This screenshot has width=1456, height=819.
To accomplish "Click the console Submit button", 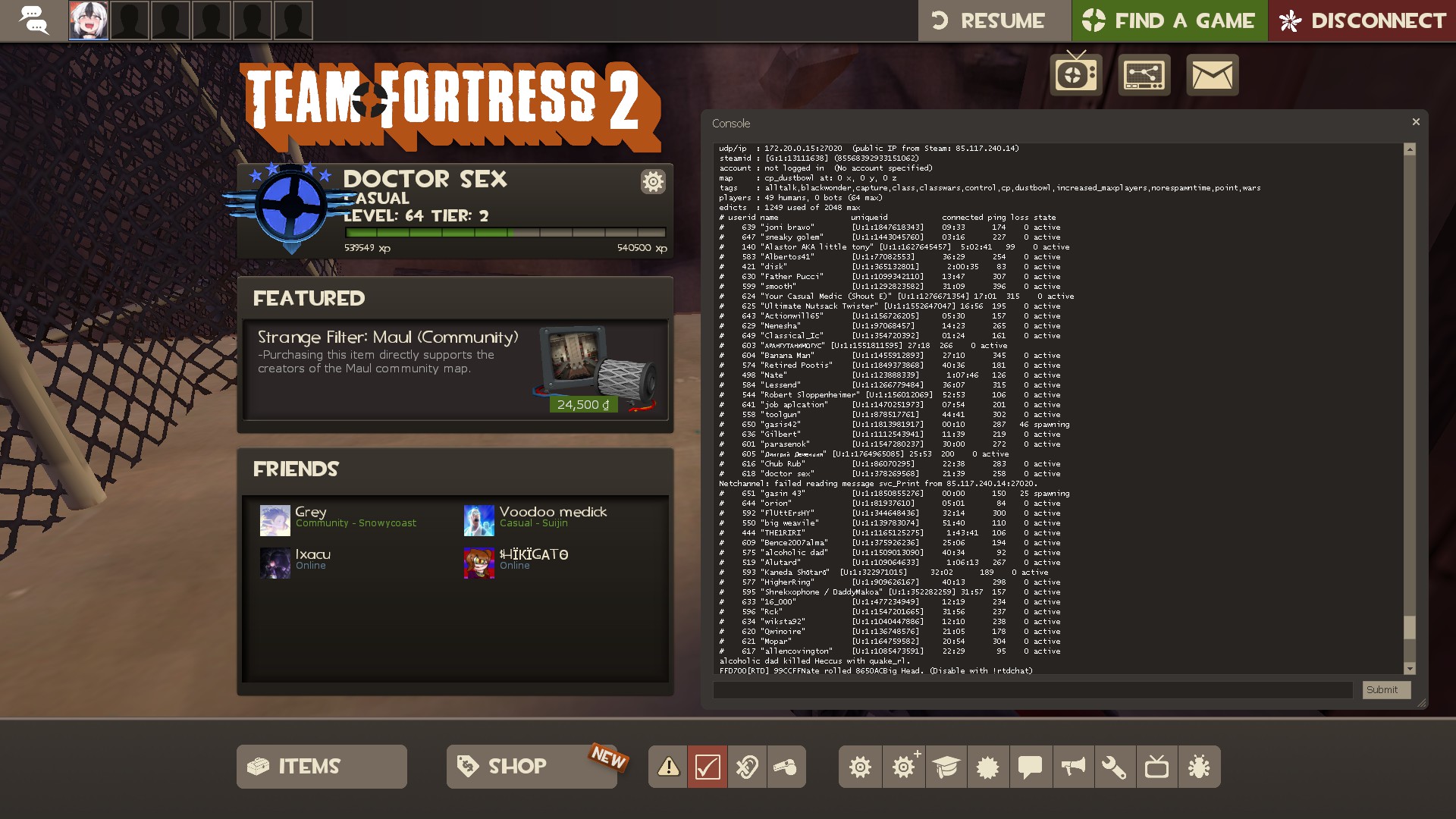I will pos(1386,690).
